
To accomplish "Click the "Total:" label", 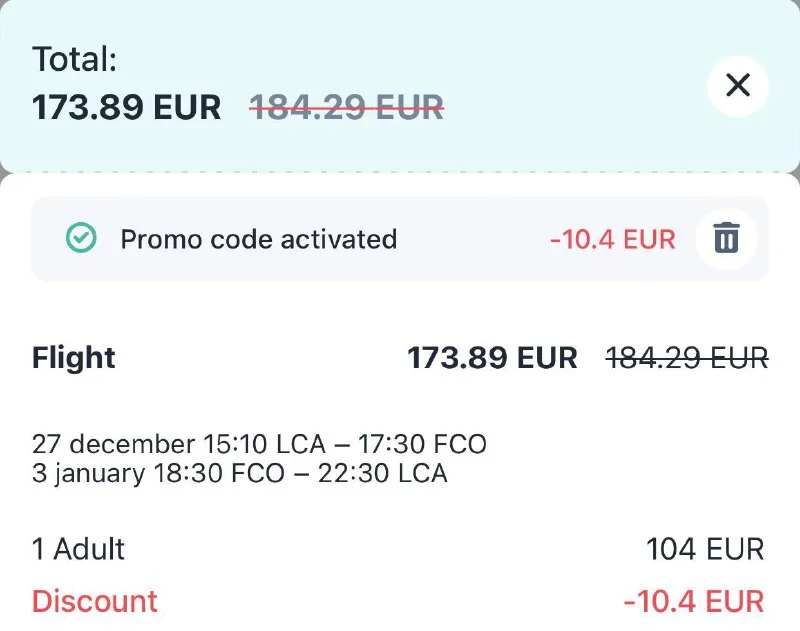I will (75, 59).
